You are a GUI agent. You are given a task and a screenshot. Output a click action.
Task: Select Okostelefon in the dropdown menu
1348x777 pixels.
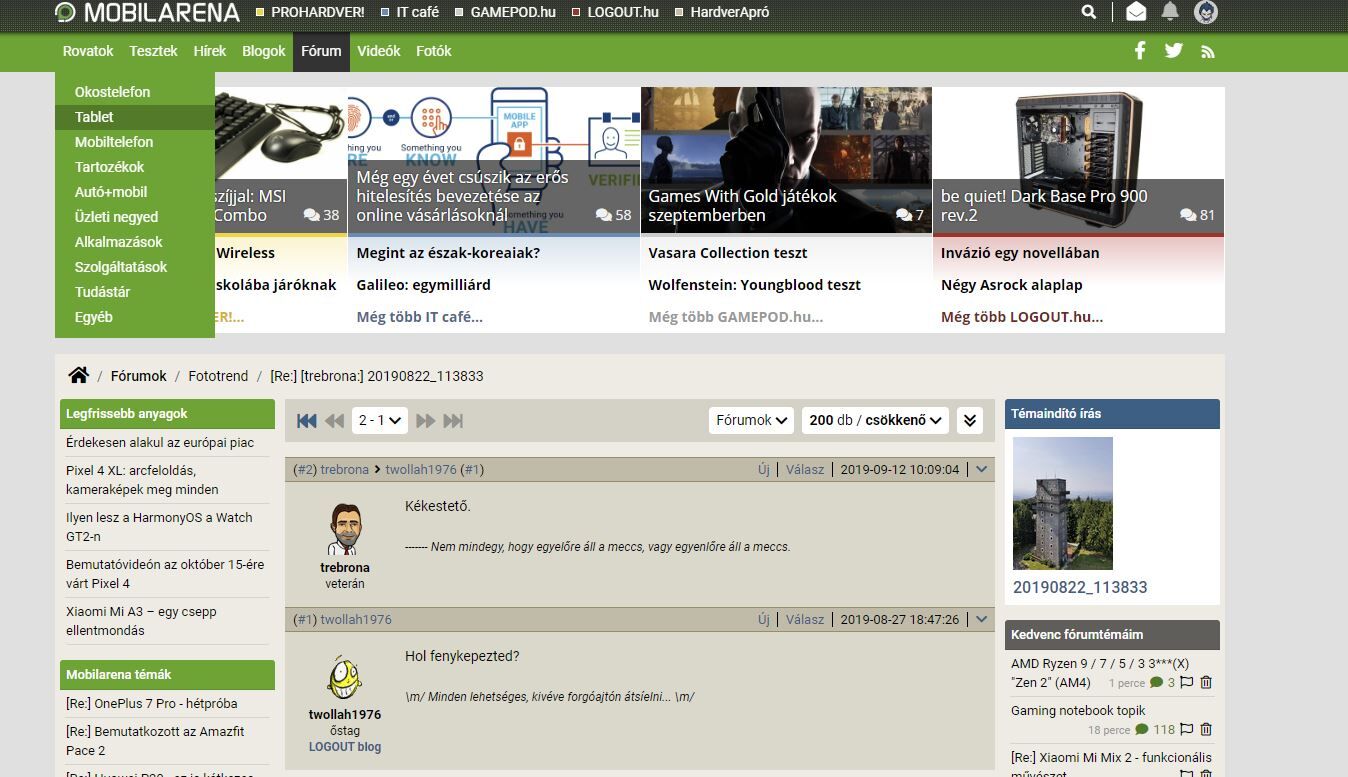(x=135, y=92)
